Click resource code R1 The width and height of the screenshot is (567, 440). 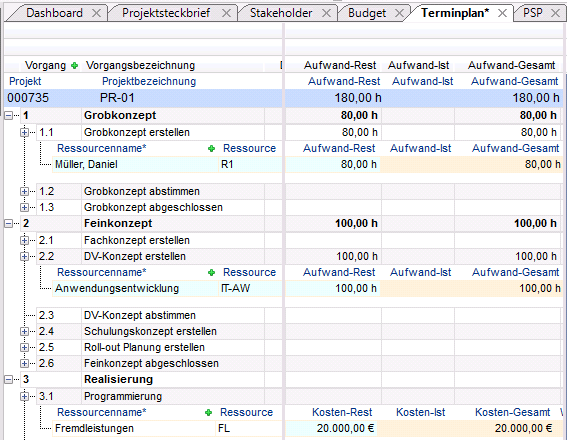[x=227, y=165]
